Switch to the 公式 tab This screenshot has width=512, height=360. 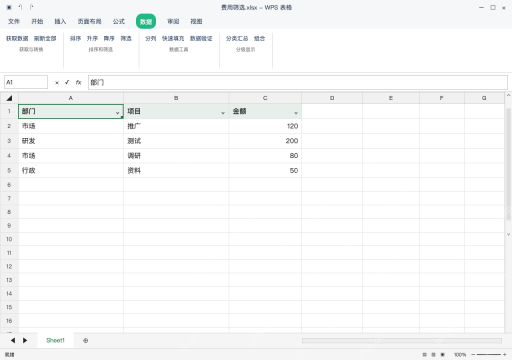(119, 21)
